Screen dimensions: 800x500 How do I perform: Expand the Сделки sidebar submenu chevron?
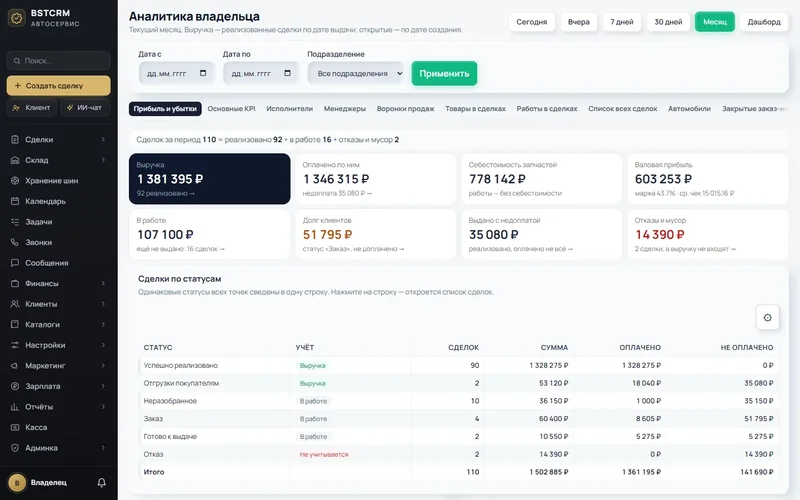[103, 139]
